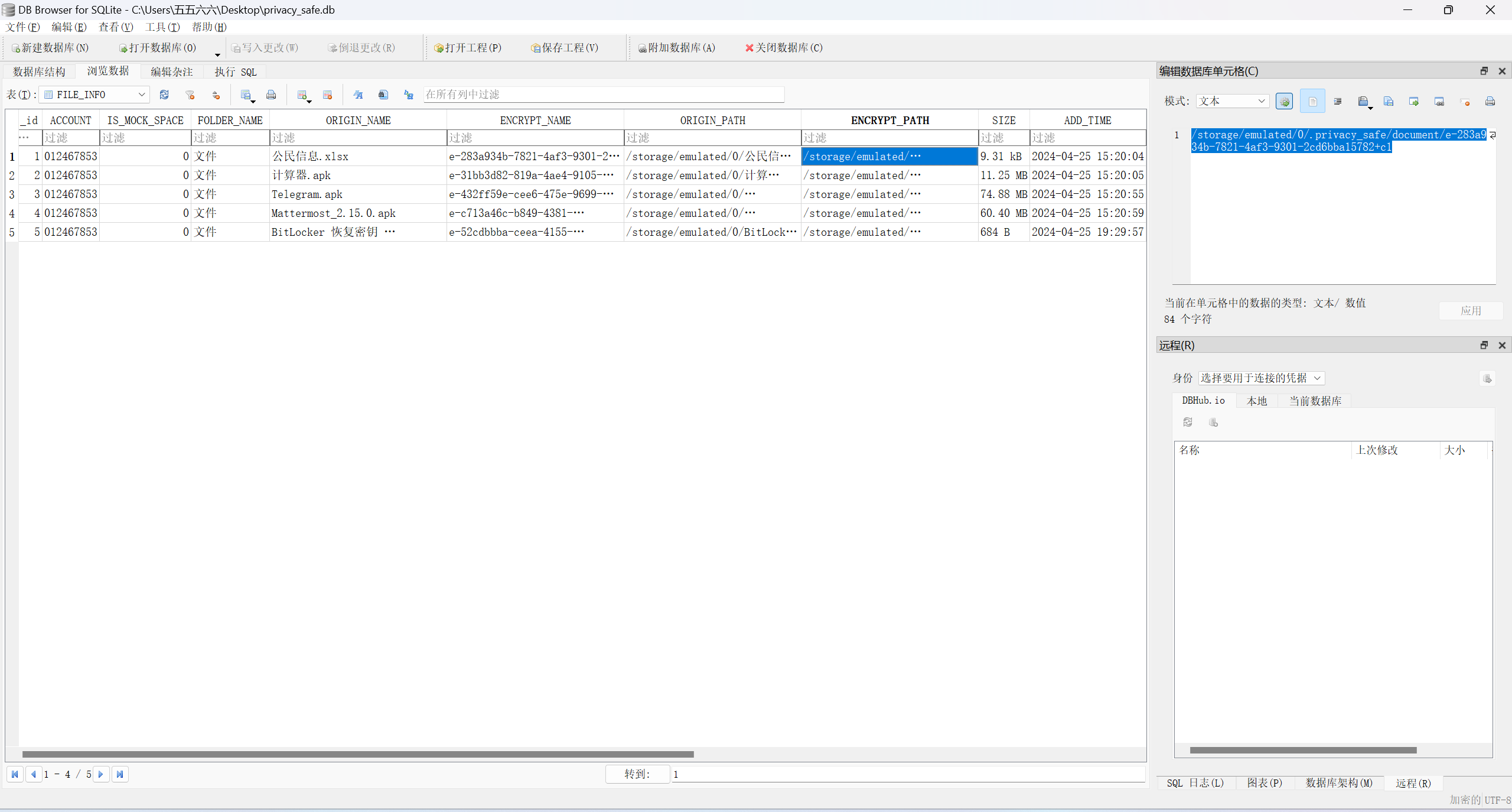Click the table's horizontal scrollbar
This screenshot has height=812, width=1512.
click(357, 754)
